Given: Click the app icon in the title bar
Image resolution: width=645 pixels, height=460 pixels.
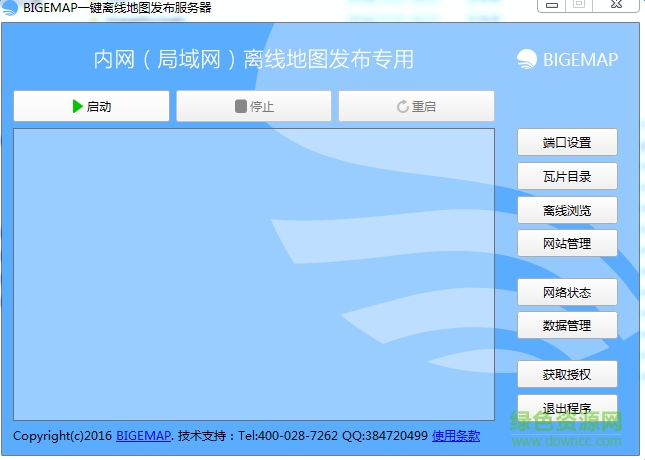Looking at the screenshot, I should [10, 7].
